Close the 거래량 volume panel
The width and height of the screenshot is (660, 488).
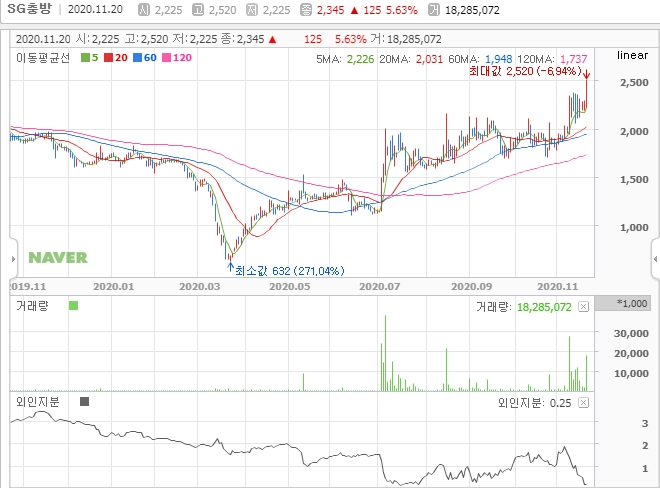coord(583,307)
